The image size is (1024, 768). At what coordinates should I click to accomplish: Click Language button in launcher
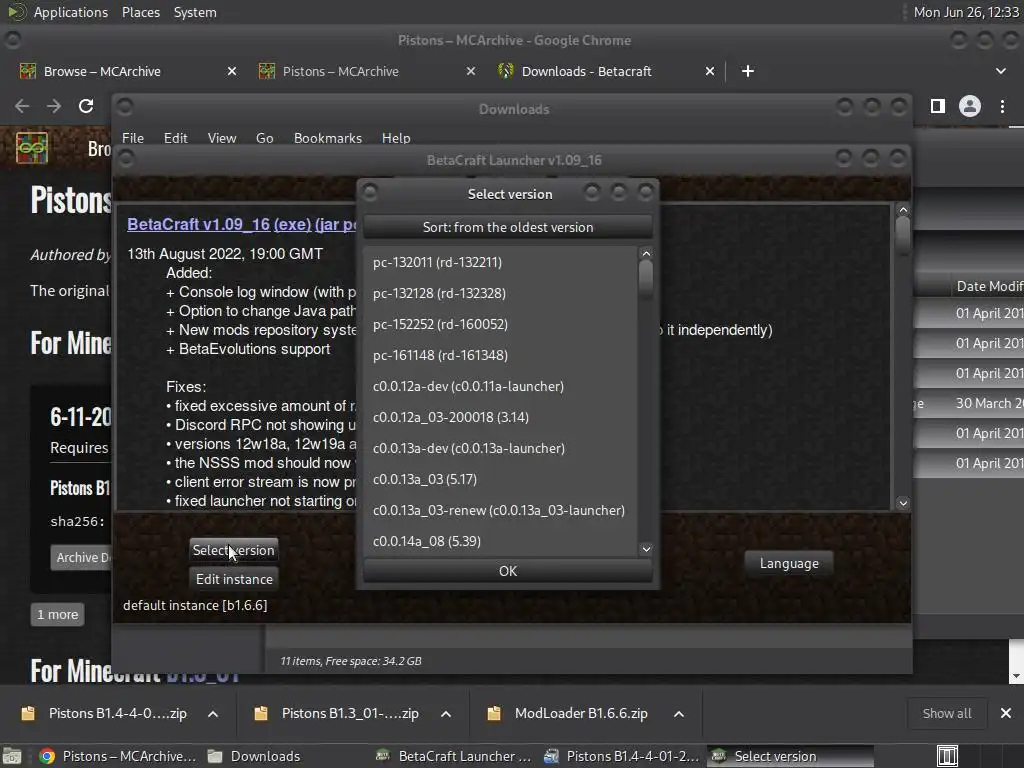click(x=789, y=564)
